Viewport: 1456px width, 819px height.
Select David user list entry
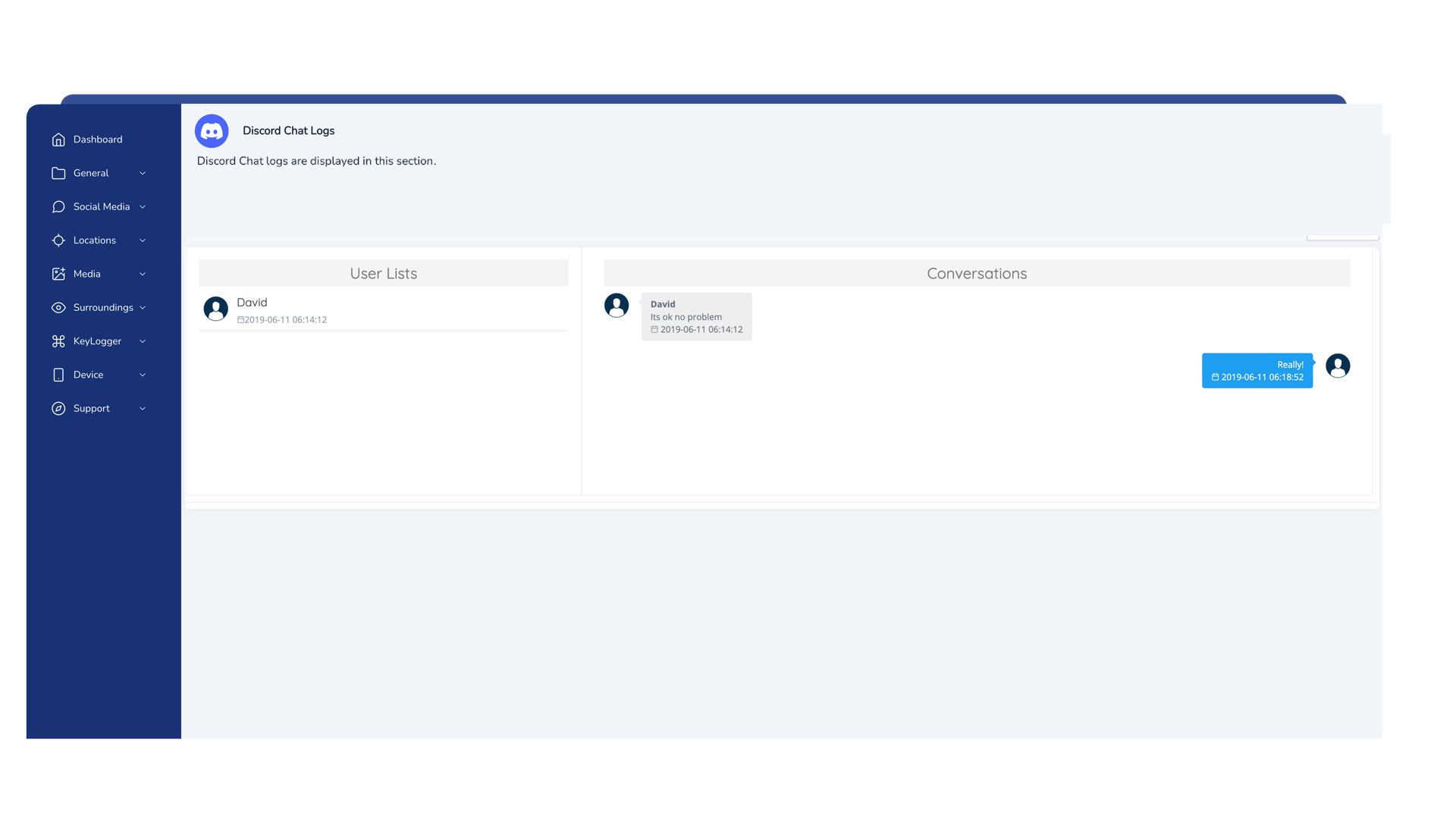384,309
